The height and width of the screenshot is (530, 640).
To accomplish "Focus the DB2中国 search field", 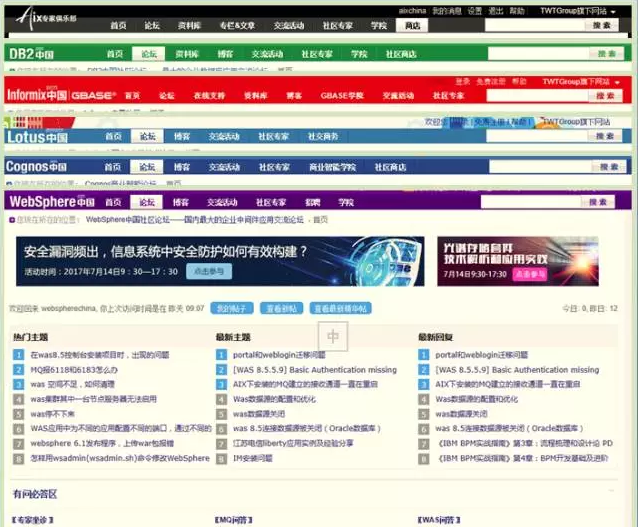I will pos(538,53).
